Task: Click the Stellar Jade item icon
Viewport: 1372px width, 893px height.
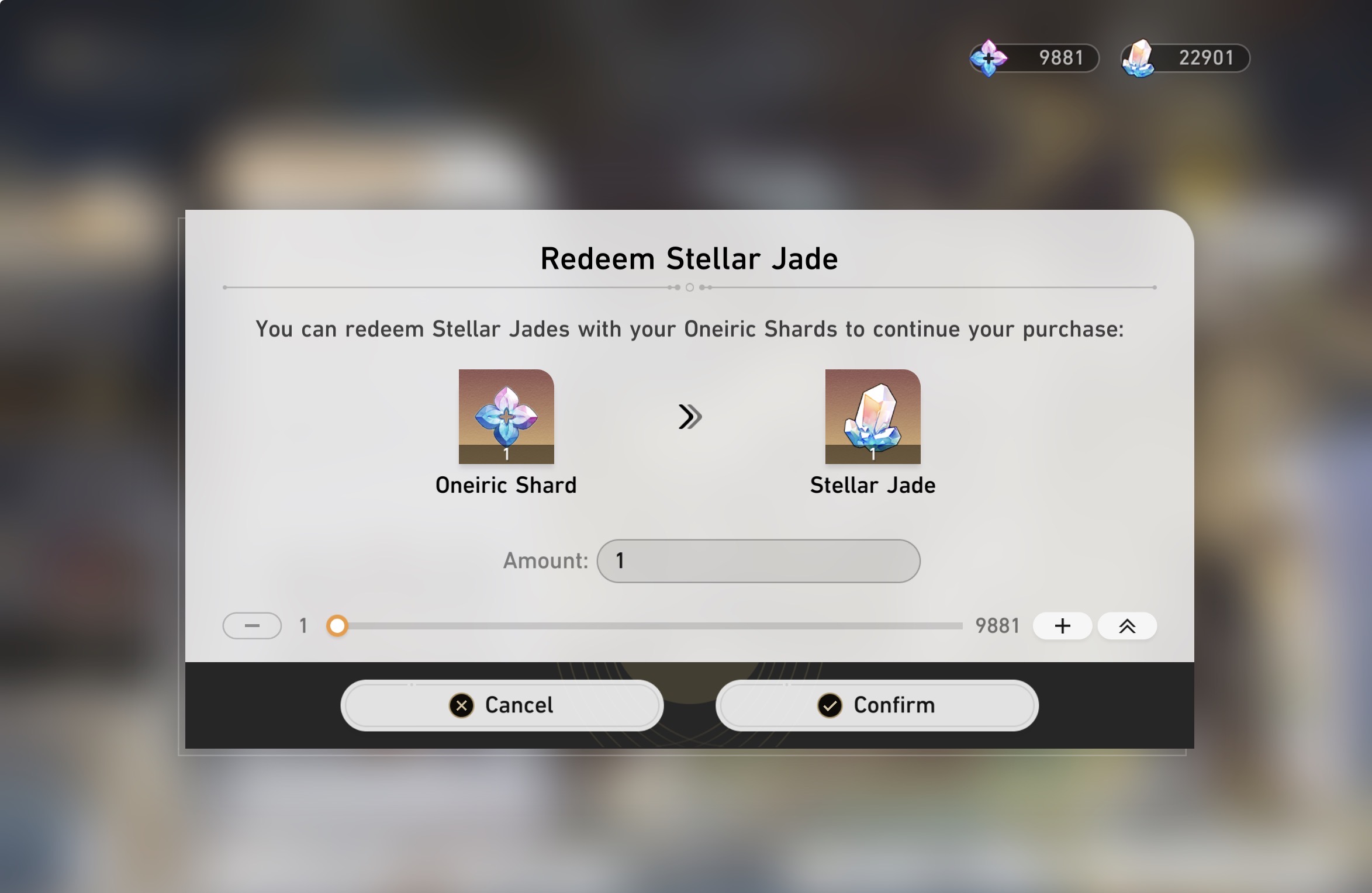Action: (872, 416)
